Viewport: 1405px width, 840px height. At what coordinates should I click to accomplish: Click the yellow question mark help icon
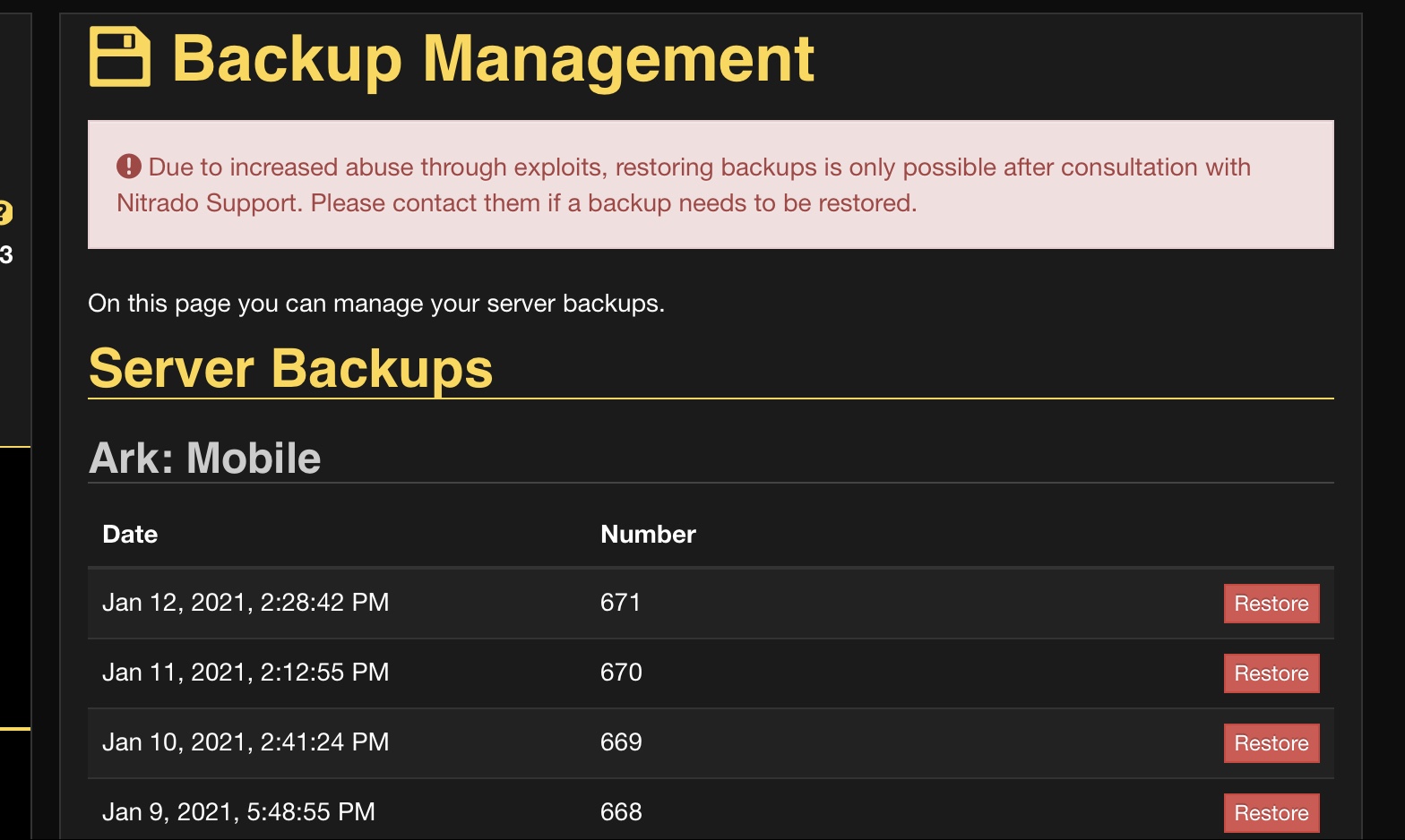[x=4, y=213]
